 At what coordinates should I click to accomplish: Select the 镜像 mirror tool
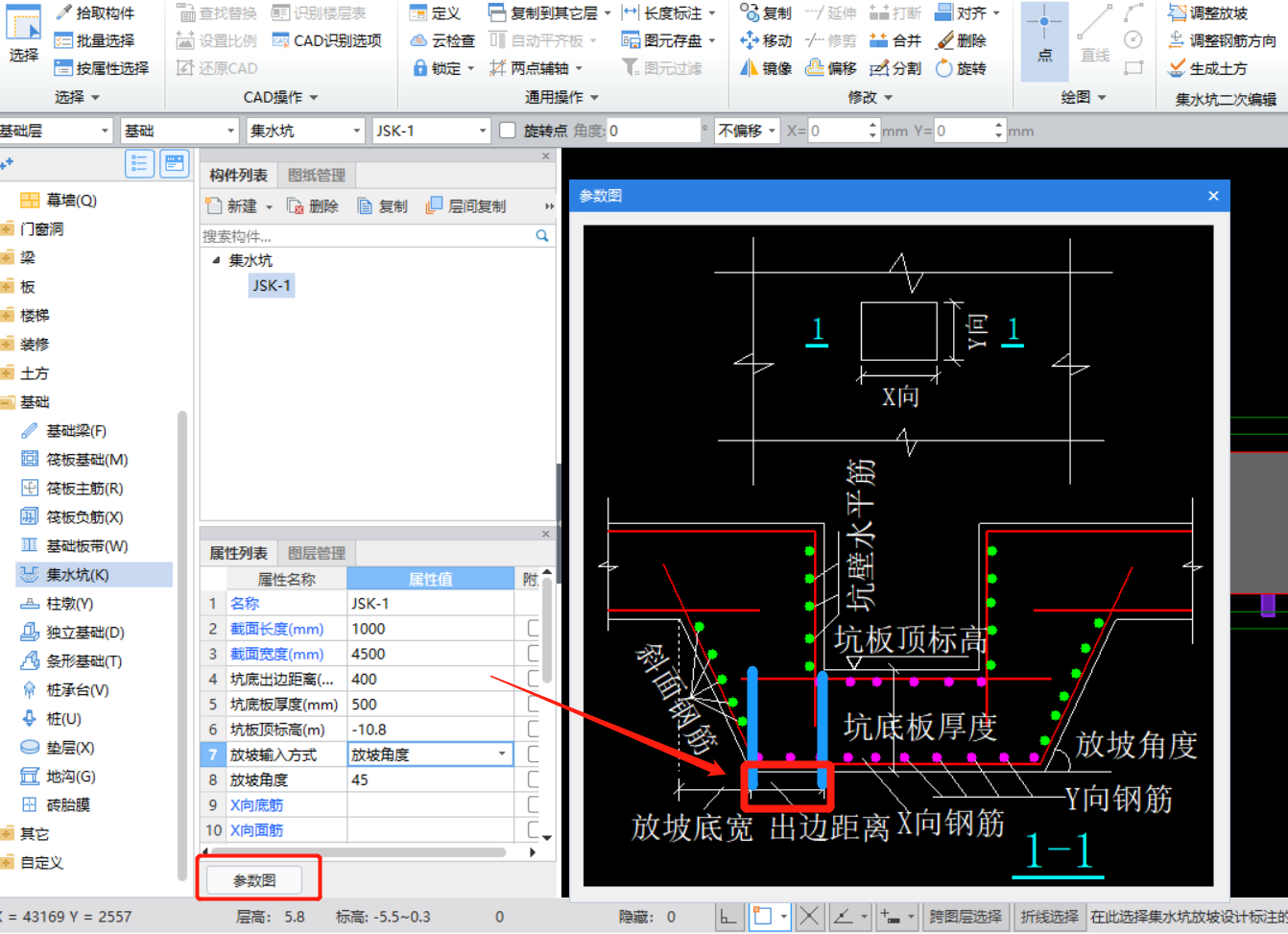(766, 68)
